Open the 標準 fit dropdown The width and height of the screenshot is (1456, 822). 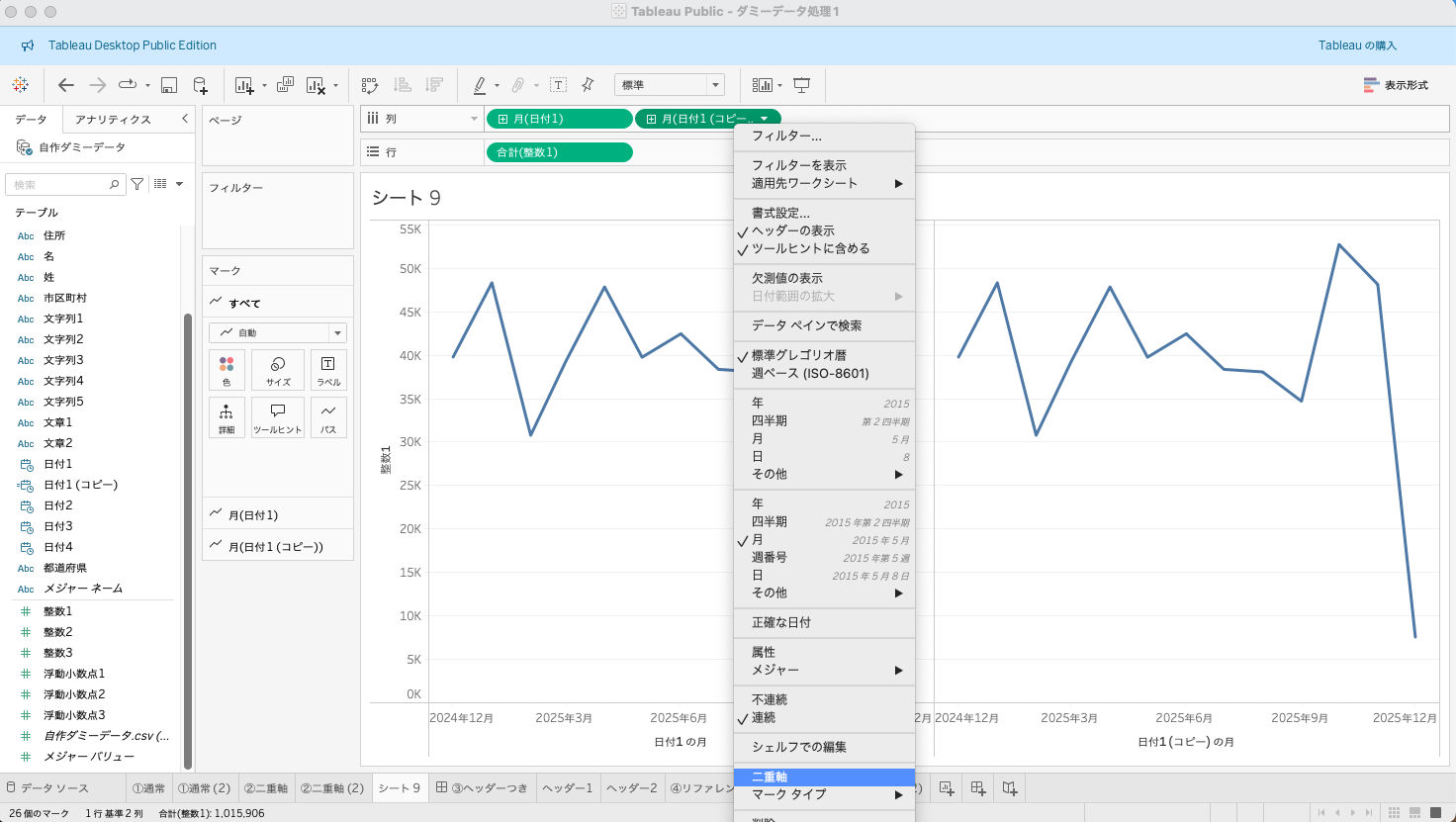[670, 85]
